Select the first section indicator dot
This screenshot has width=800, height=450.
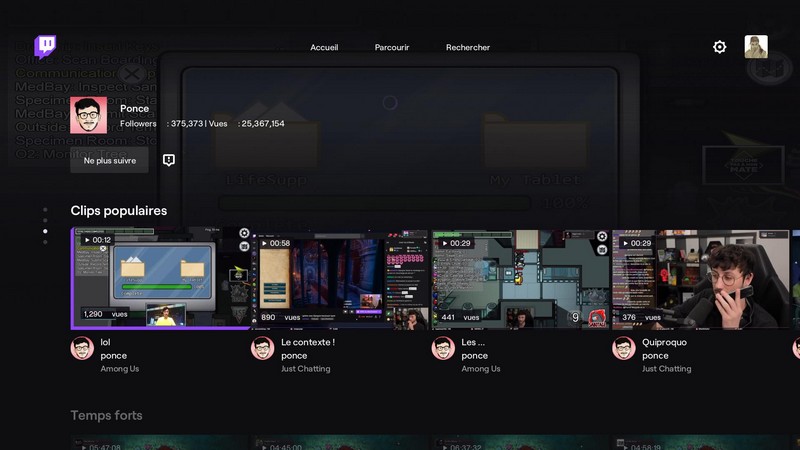pyautogui.click(x=44, y=210)
